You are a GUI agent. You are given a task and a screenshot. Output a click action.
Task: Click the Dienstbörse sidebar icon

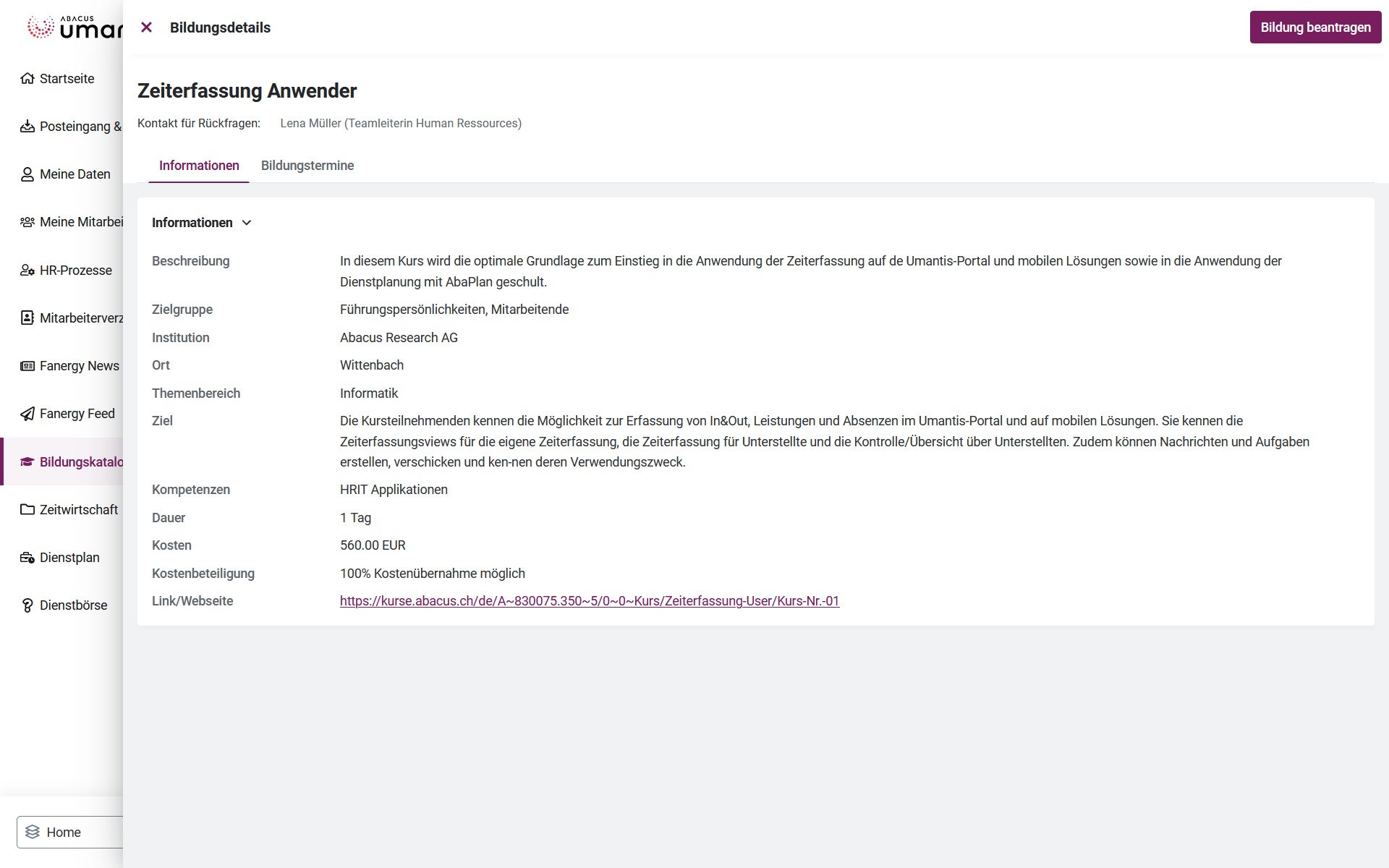pyautogui.click(x=27, y=605)
